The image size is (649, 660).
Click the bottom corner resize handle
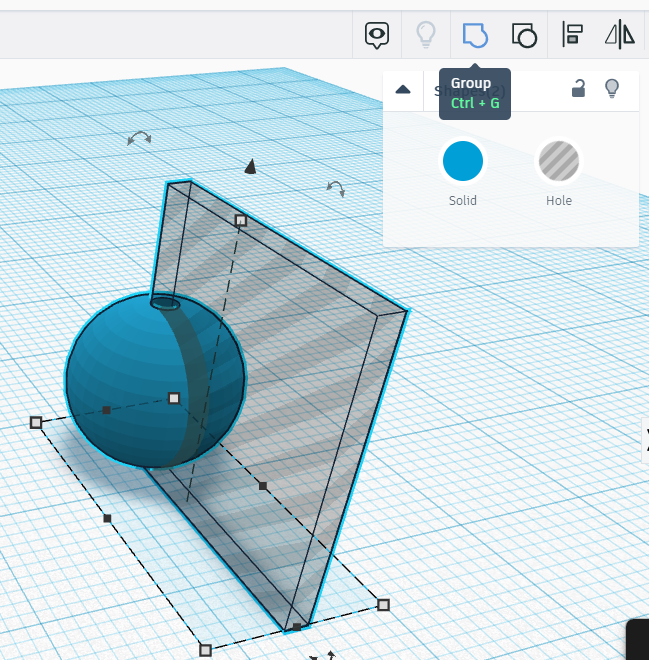pyautogui.click(x=205, y=650)
